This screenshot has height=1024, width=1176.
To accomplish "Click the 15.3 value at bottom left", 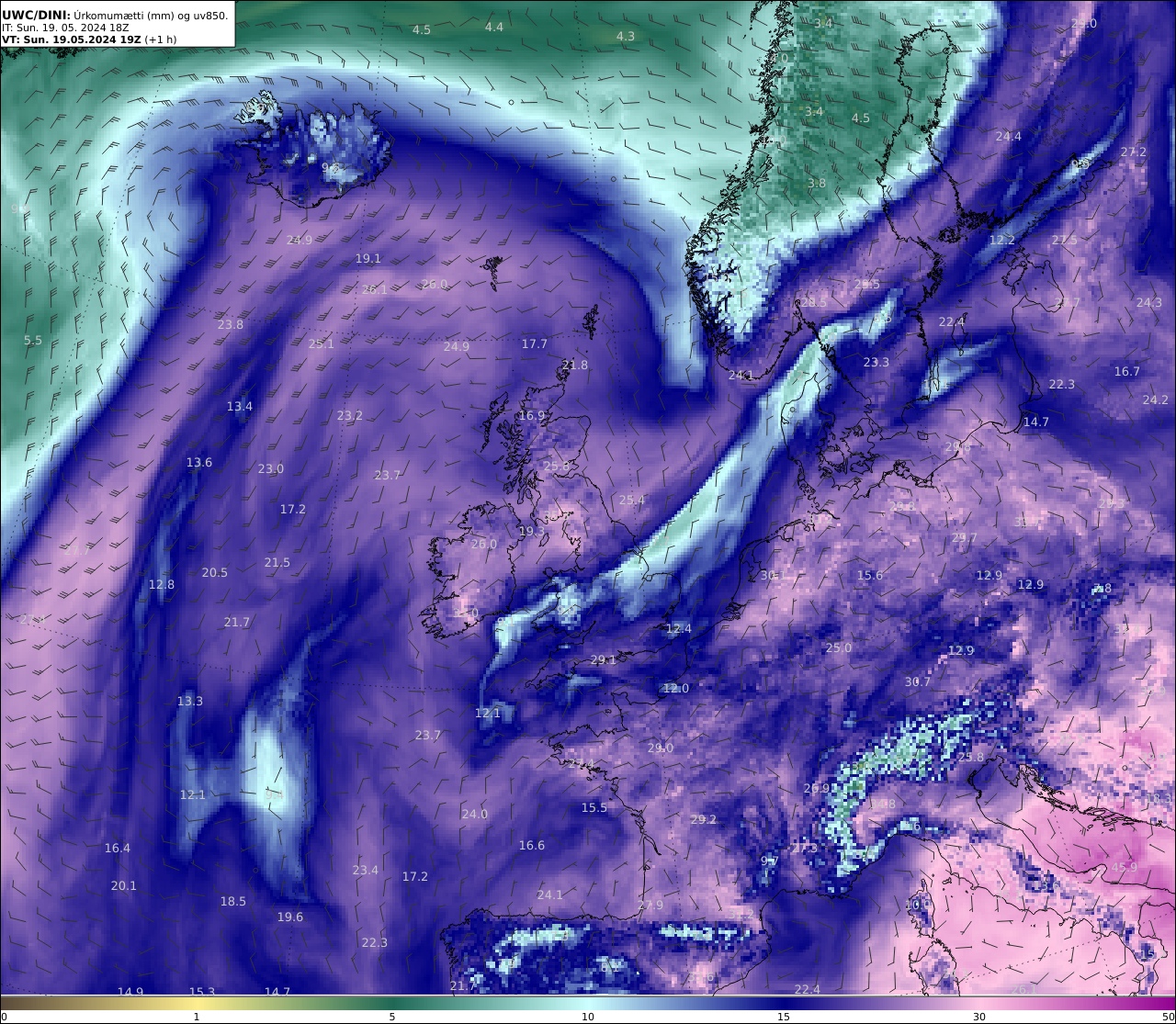I will point(202,992).
